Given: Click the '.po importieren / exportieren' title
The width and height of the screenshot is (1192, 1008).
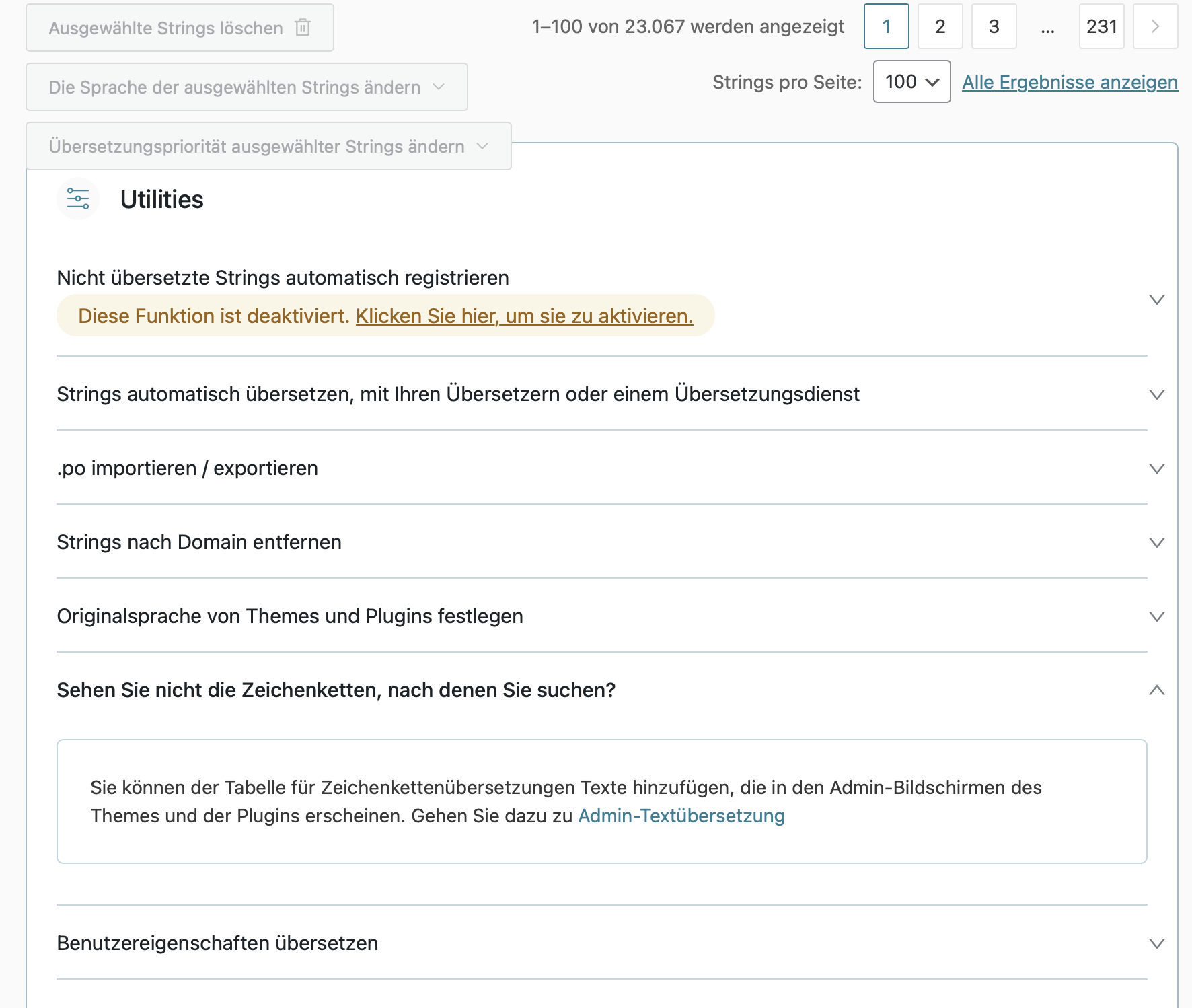Looking at the screenshot, I should pyautogui.click(x=188, y=468).
